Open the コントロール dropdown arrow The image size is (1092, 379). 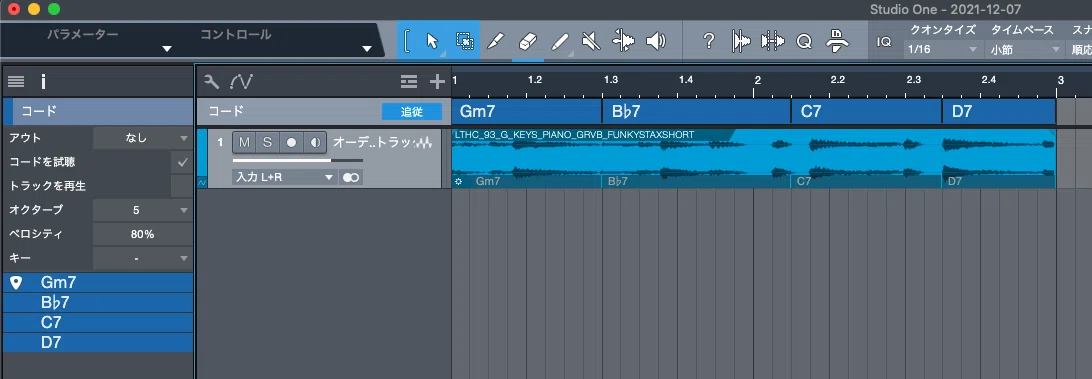click(x=367, y=49)
